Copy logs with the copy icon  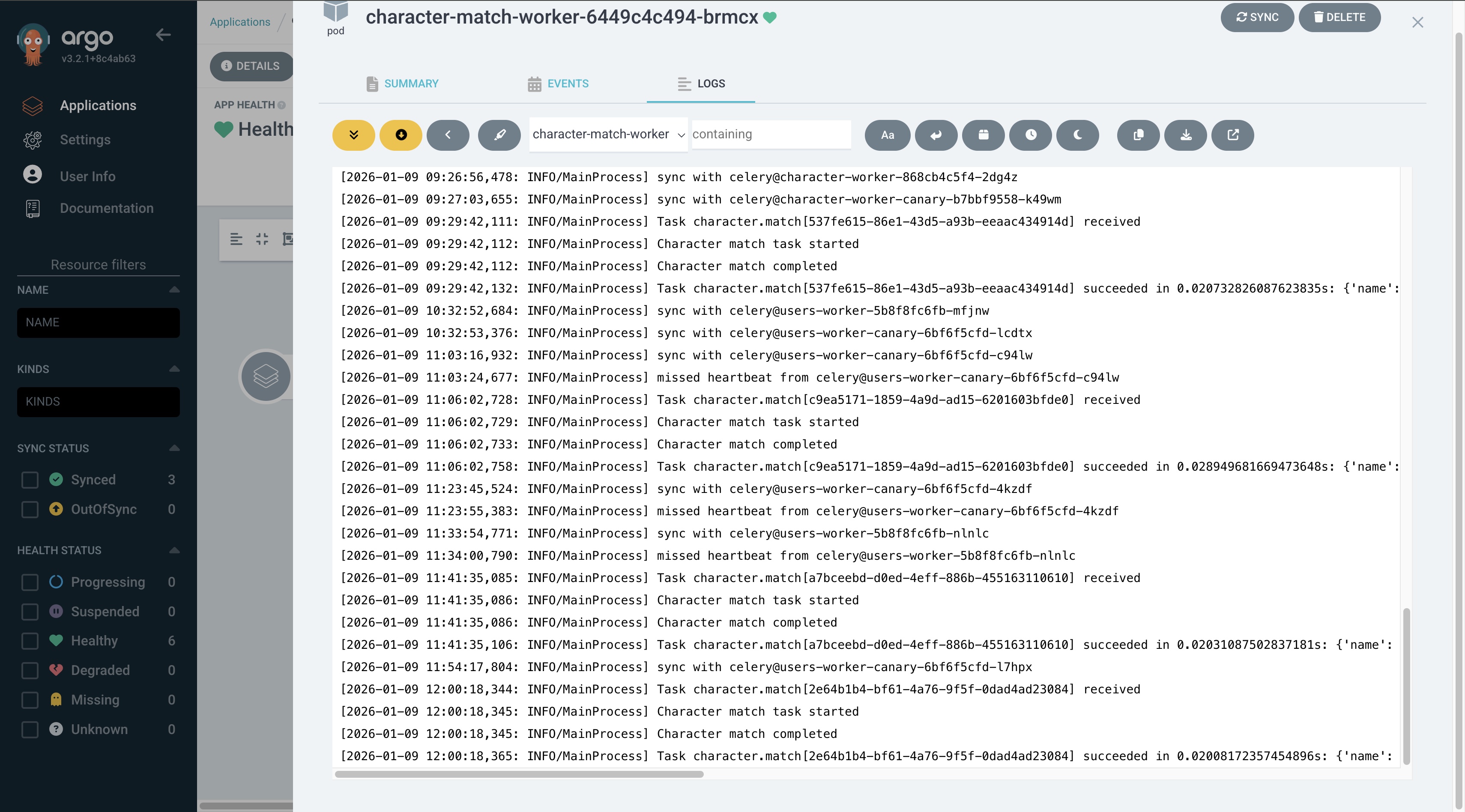[x=1138, y=135]
